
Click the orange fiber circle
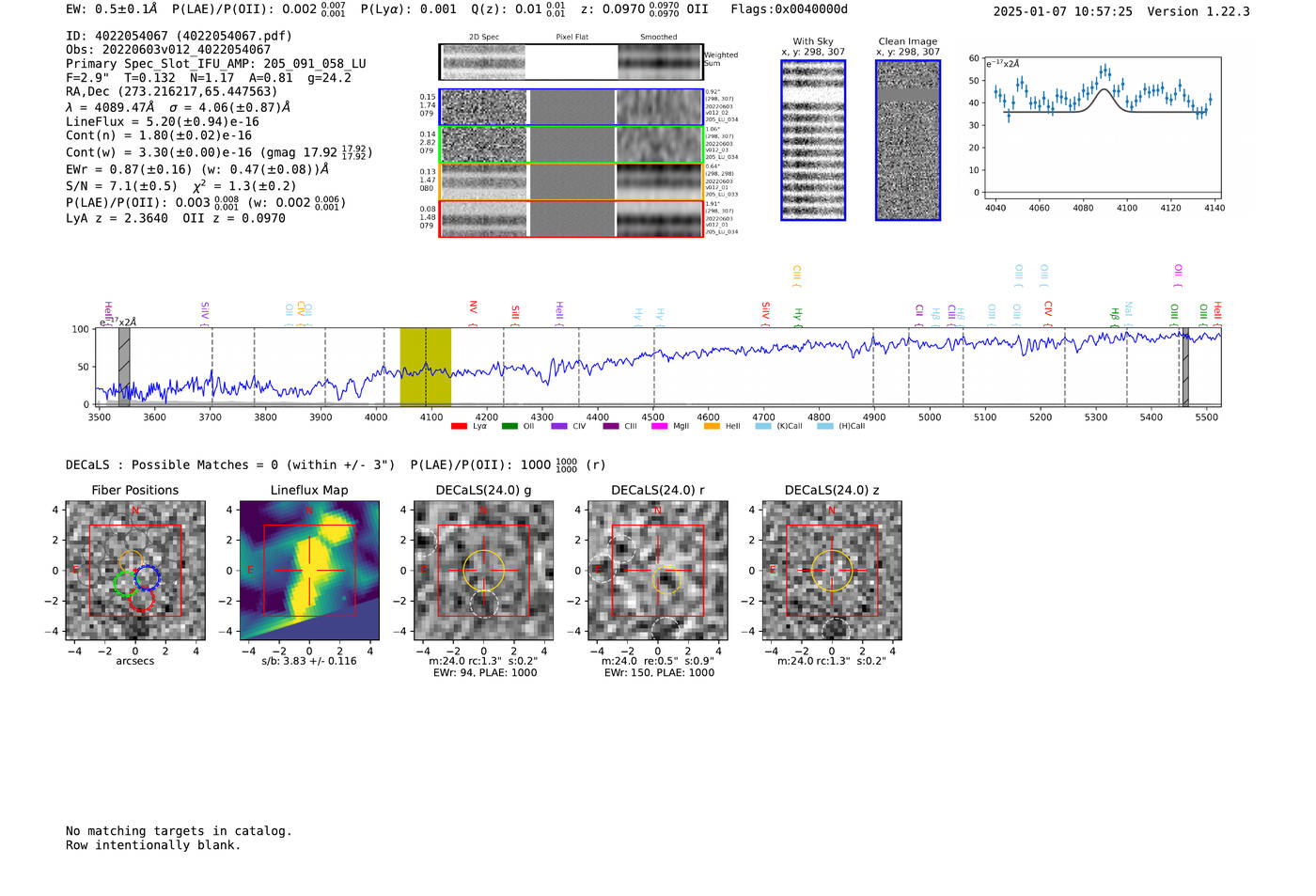pyautogui.click(x=131, y=562)
